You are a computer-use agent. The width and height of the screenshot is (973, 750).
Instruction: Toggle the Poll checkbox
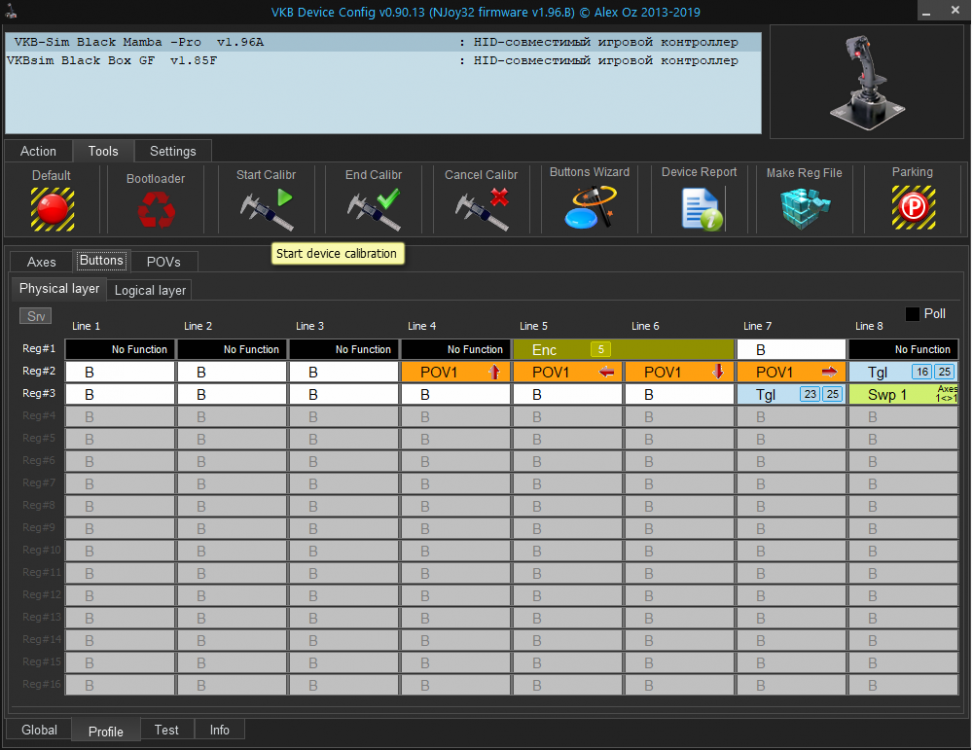coord(912,314)
